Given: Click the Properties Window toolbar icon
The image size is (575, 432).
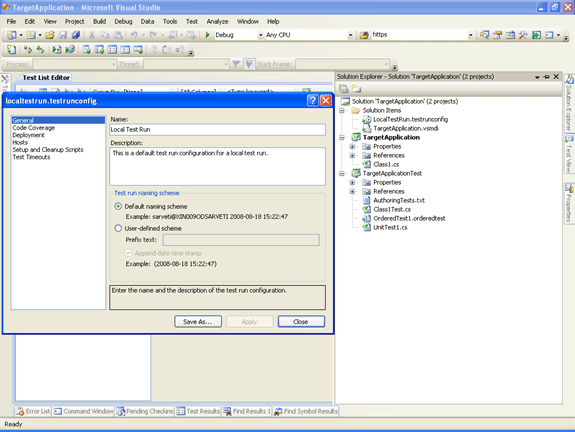Looking at the screenshot, I should click(x=497, y=35).
